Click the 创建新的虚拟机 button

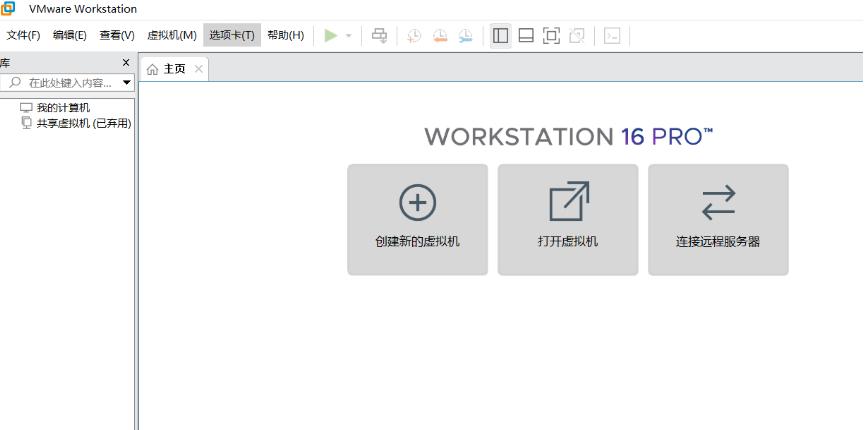[x=417, y=219]
